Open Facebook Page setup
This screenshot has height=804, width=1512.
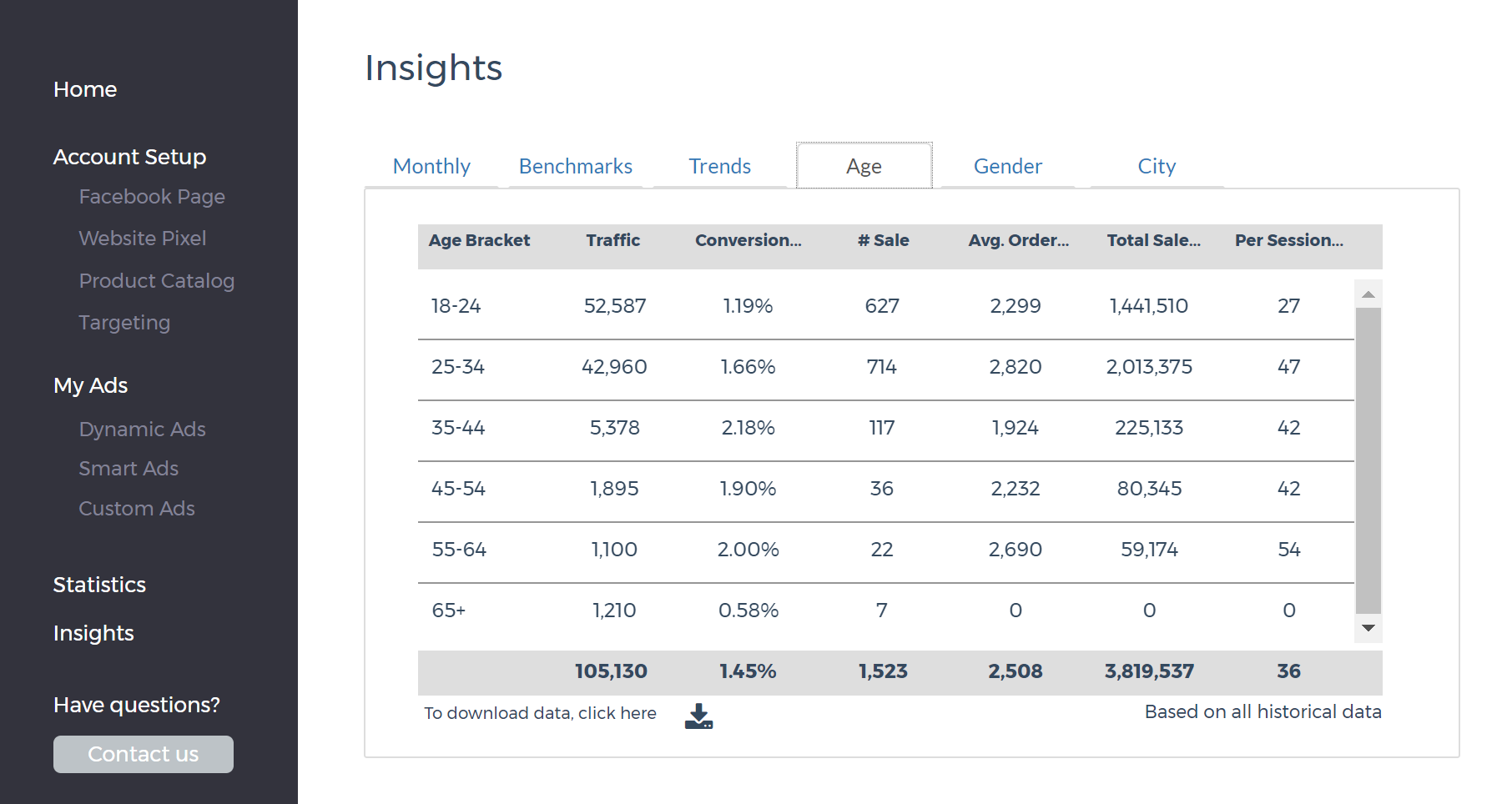coord(152,197)
